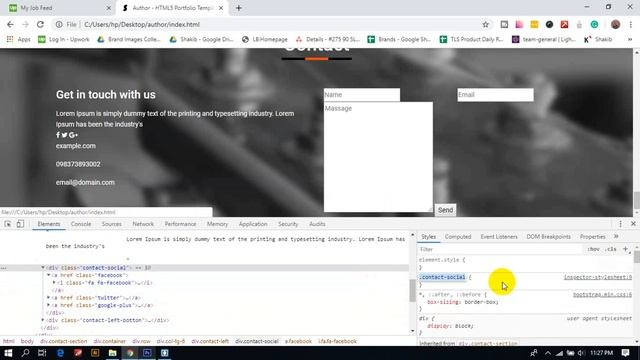
Task: Close the Author HTML5 Portfolio tab
Action: [x=221, y=8]
